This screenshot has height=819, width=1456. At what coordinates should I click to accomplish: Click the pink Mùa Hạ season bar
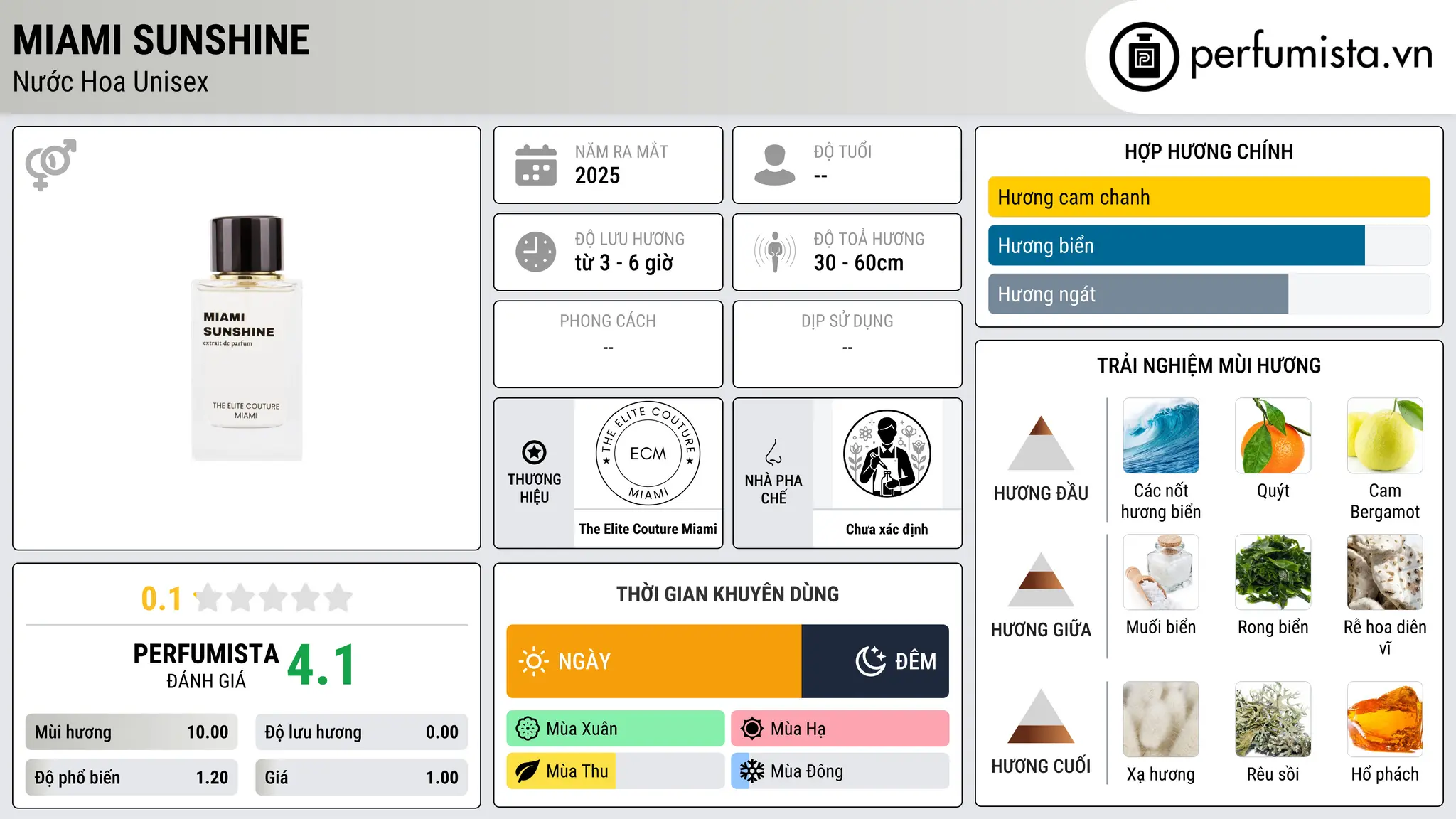pos(840,729)
